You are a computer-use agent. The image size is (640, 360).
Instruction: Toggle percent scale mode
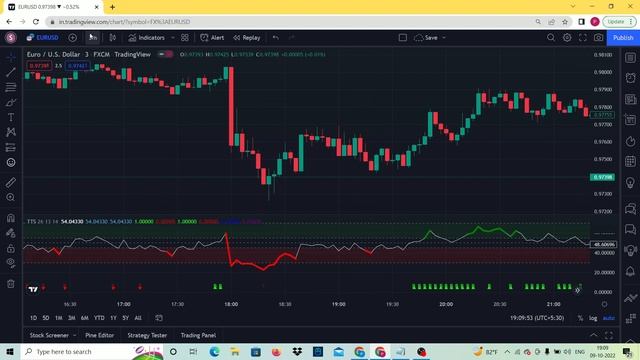point(580,318)
